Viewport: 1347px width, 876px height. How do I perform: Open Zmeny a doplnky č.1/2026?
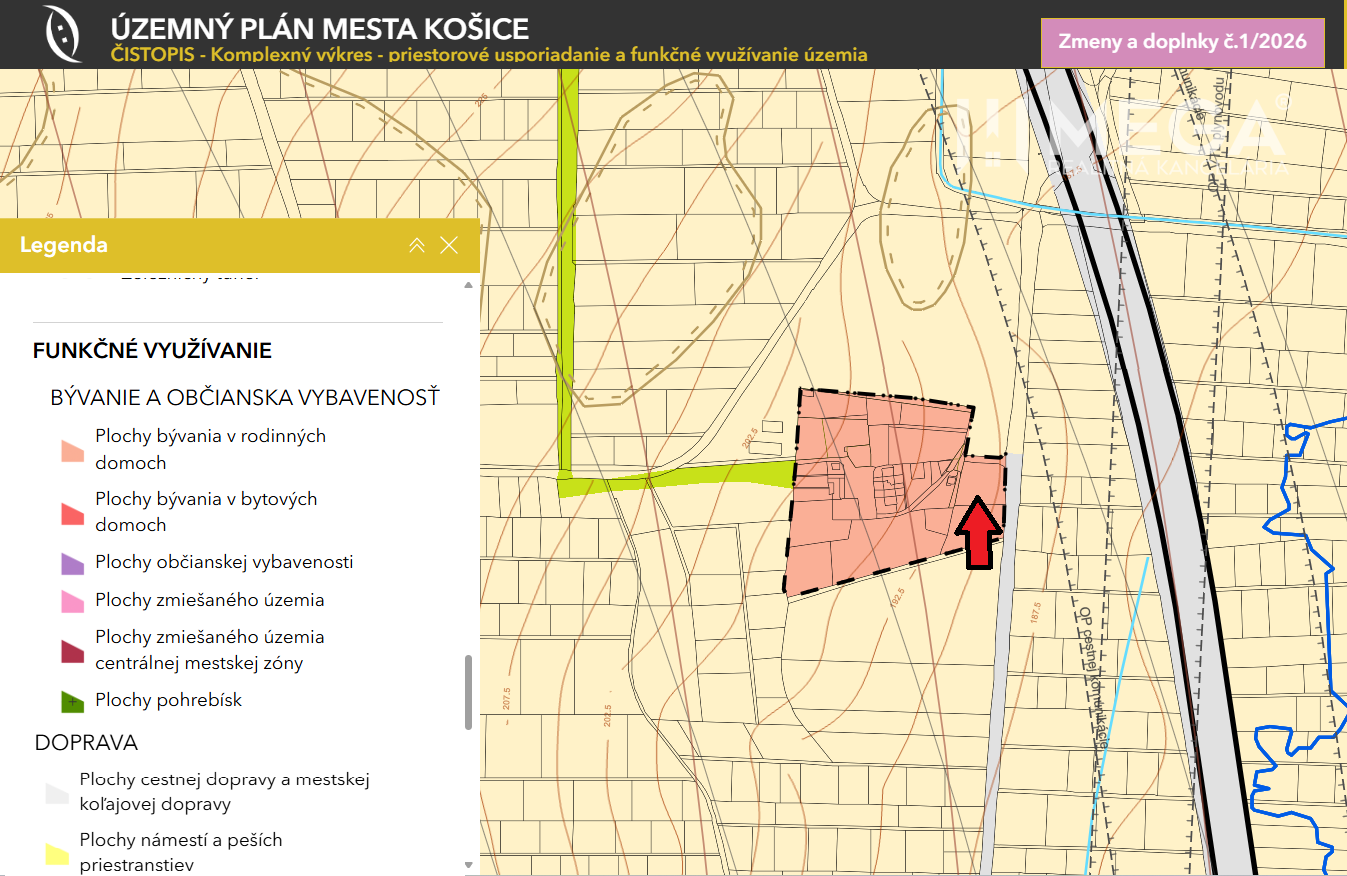(1182, 43)
